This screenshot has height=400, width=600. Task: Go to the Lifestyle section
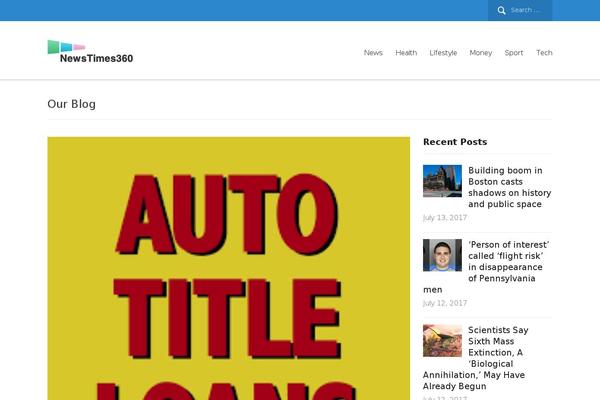click(x=443, y=53)
